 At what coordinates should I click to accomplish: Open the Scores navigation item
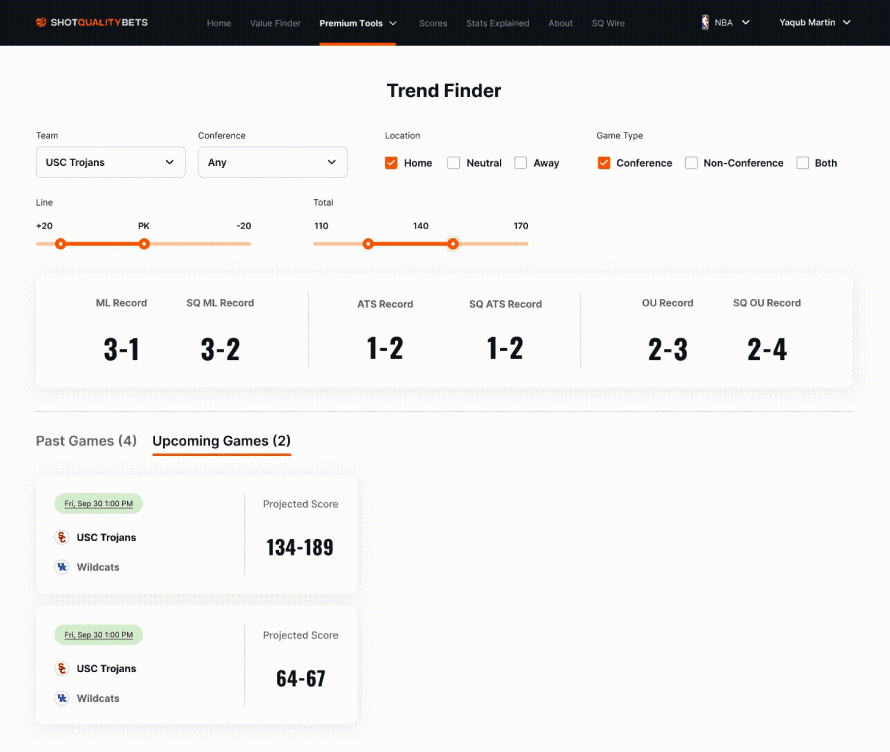coord(433,23)
